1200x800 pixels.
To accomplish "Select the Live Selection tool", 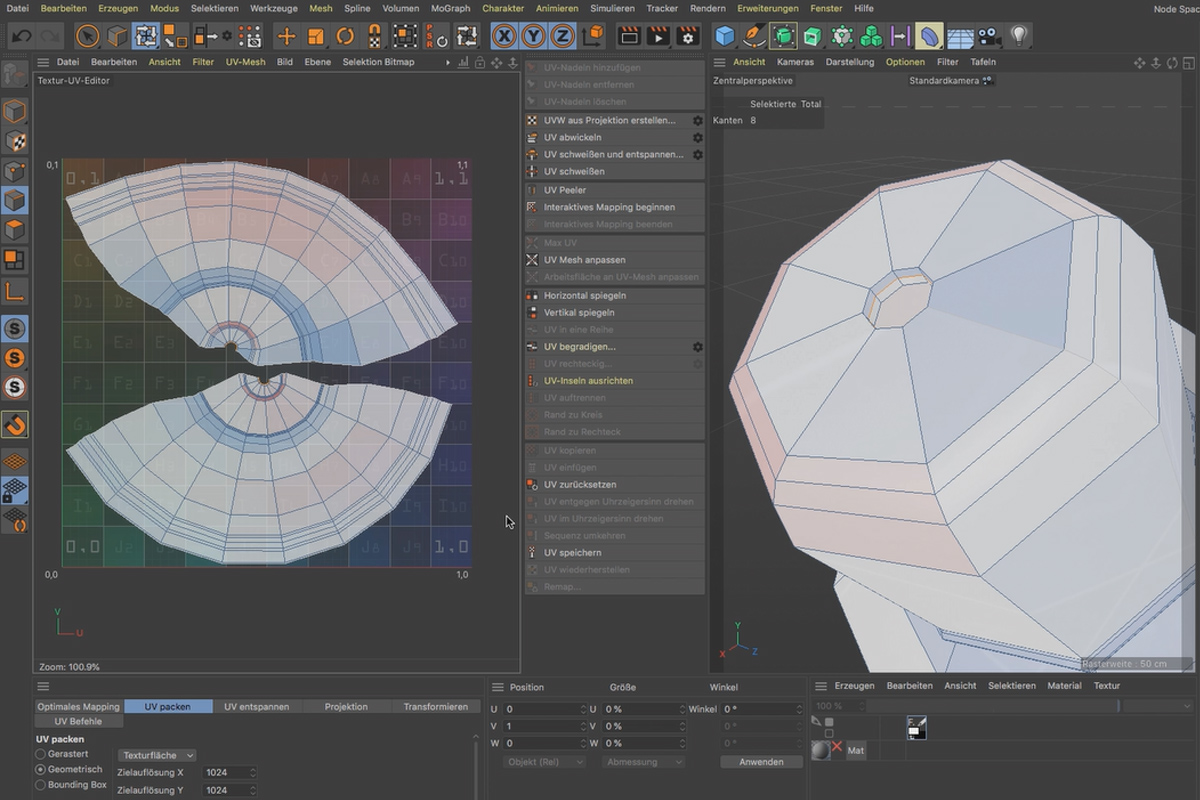I will [x=88, y=36].
